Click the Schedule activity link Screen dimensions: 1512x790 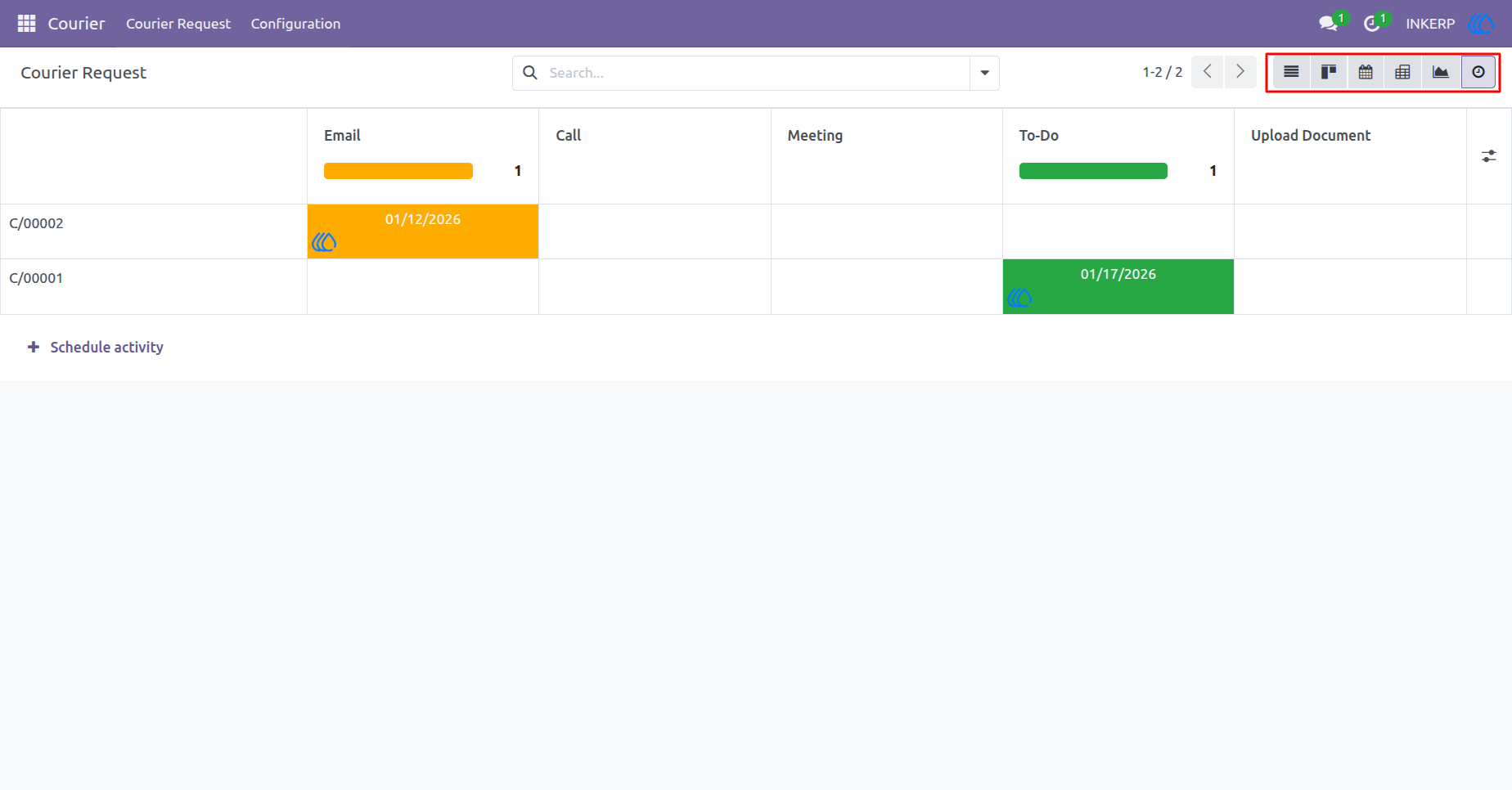pos(96,348)
